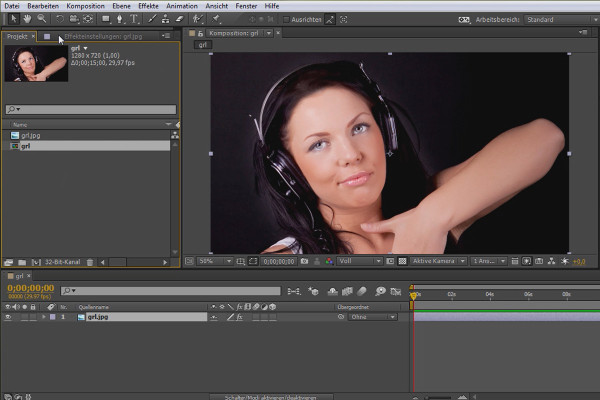600x400 pixels.
Task: Click the brainstorm icon in timeline
Action: (380, 292)
